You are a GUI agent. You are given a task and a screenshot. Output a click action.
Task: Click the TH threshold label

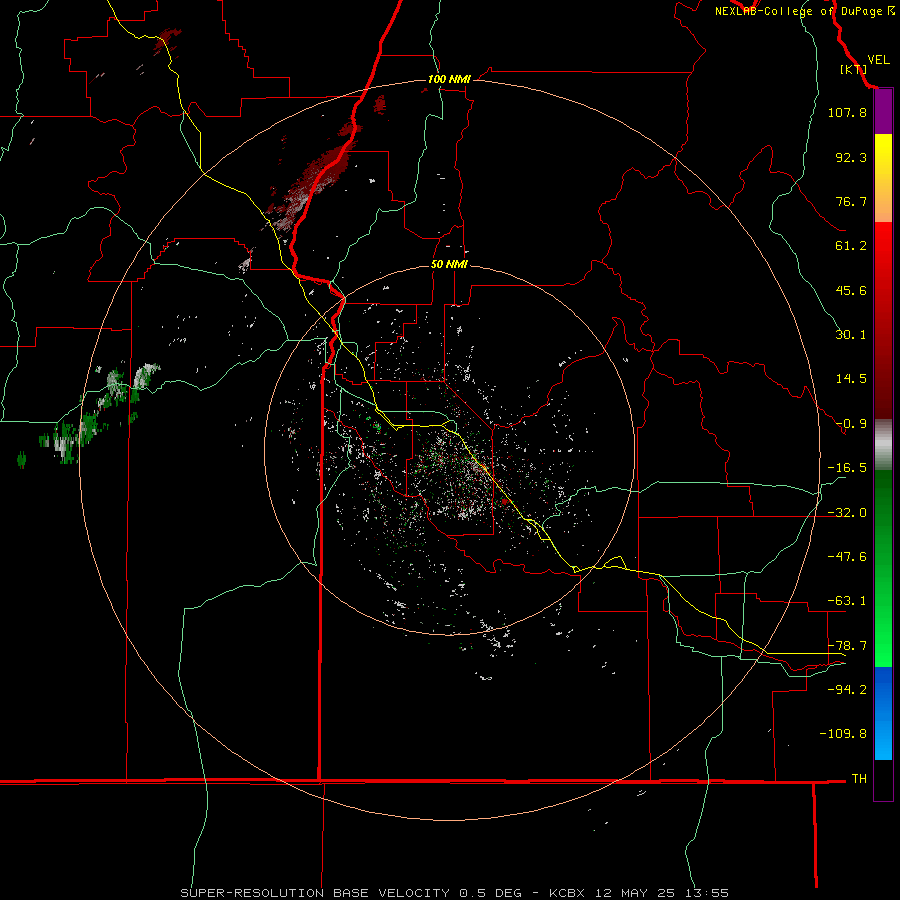(859, 778)
